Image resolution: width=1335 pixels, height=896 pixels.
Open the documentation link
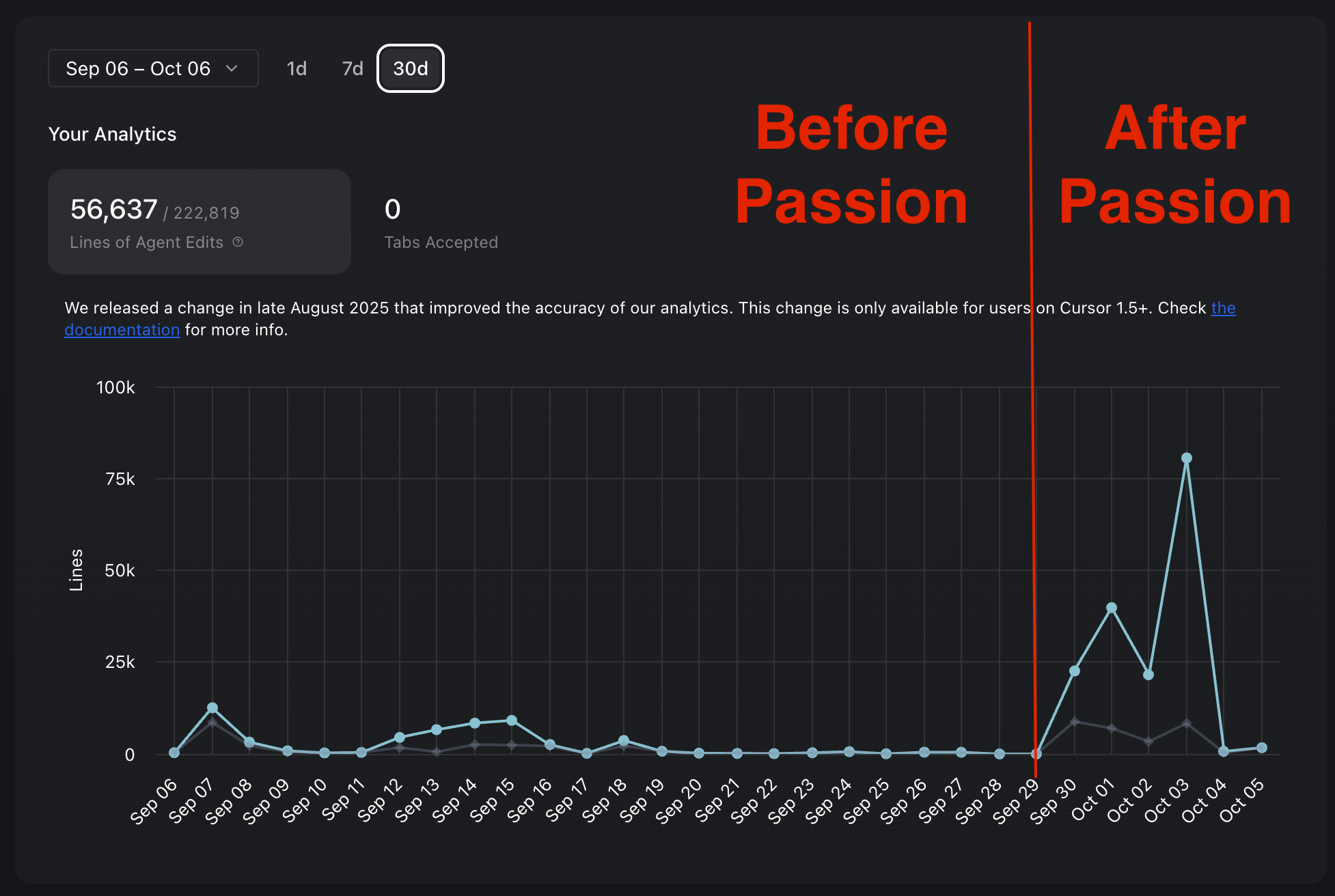[122, 330]
